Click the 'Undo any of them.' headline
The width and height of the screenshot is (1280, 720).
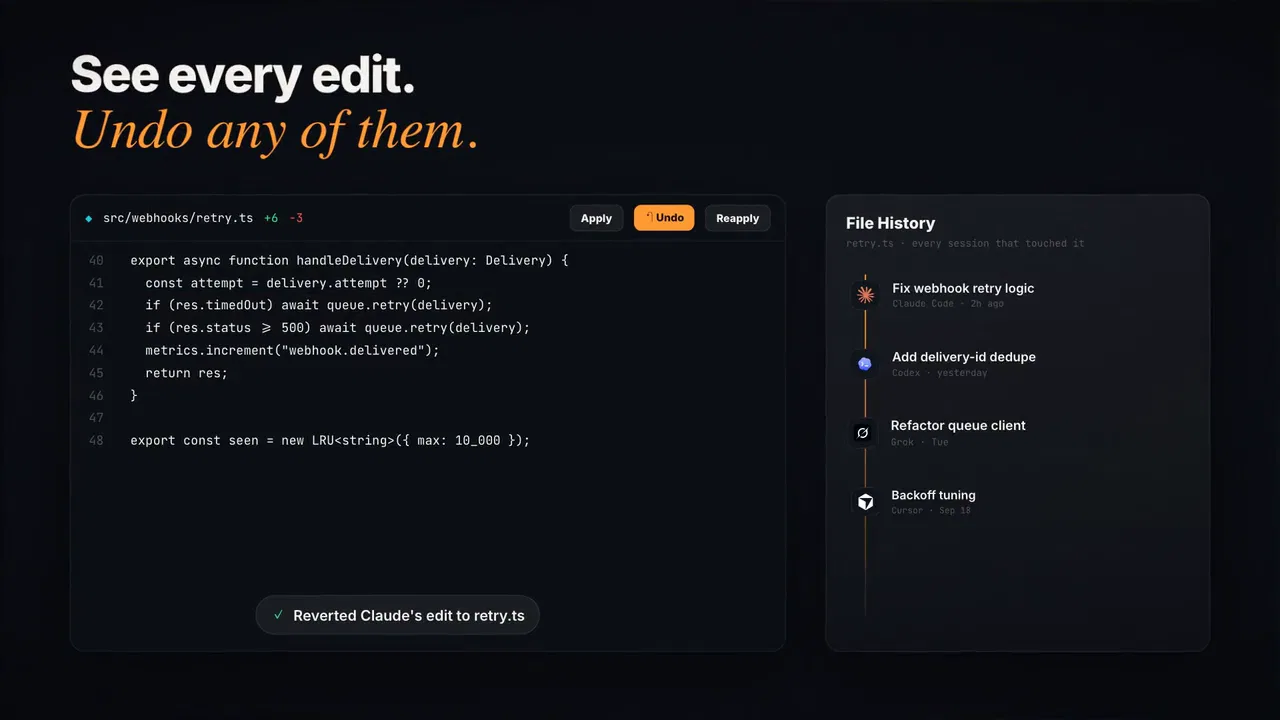(275, 130)
